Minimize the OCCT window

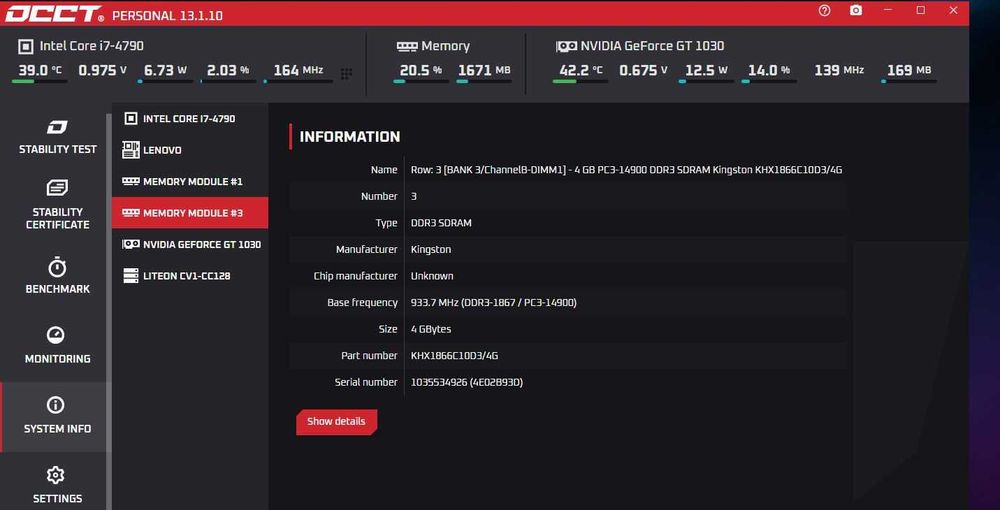pos(888,10)
